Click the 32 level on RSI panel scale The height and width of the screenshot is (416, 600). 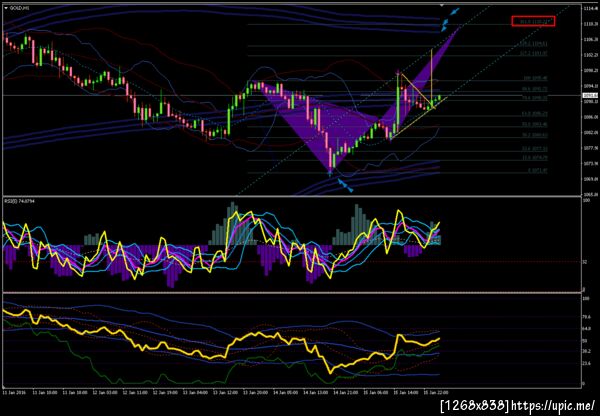point(585,262)
